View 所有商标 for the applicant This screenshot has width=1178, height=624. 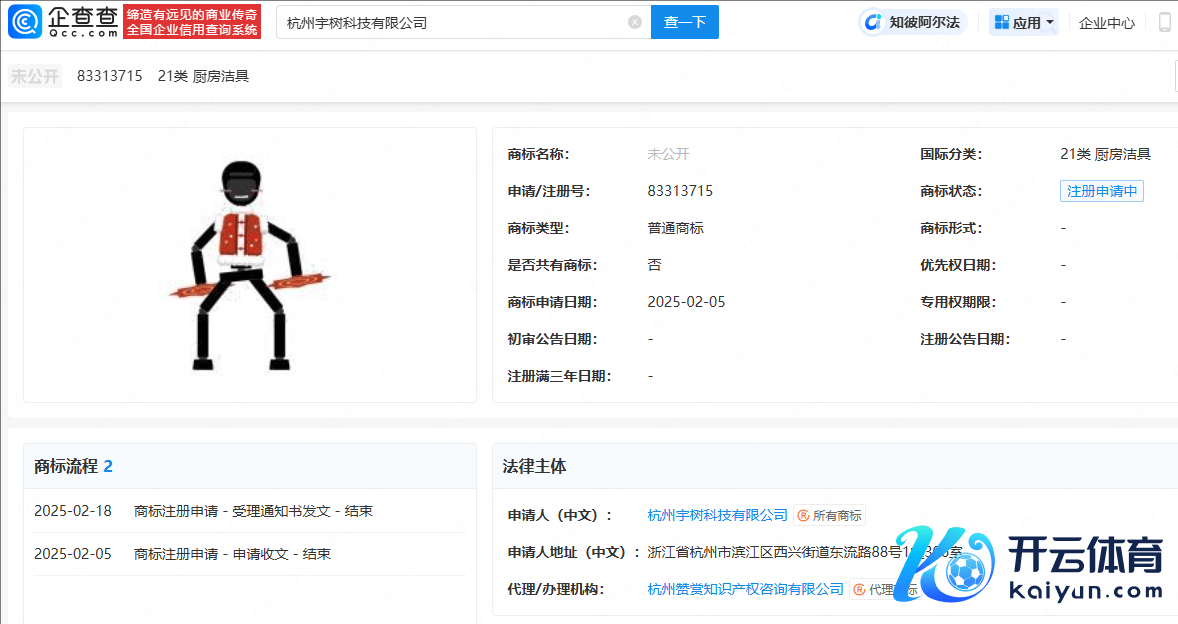pos(837,516)
